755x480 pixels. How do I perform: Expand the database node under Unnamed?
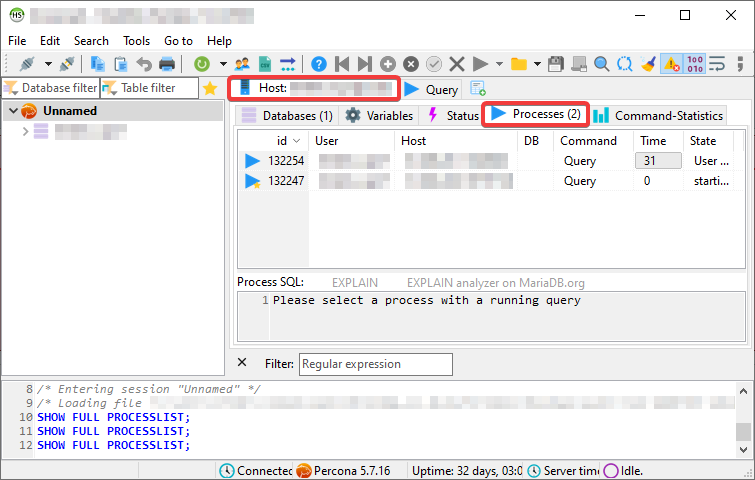[x=24, y=132]
